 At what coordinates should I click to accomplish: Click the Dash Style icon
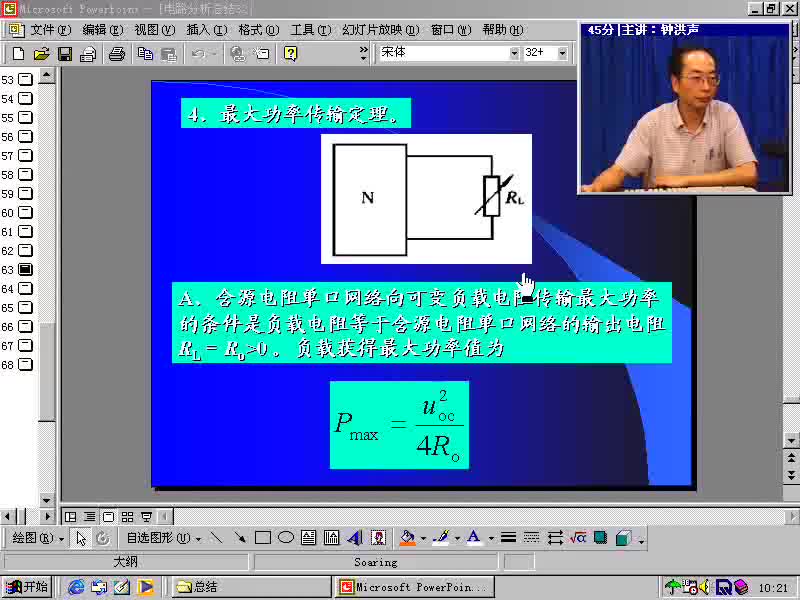pyautogui.click(x=532, y=537)
